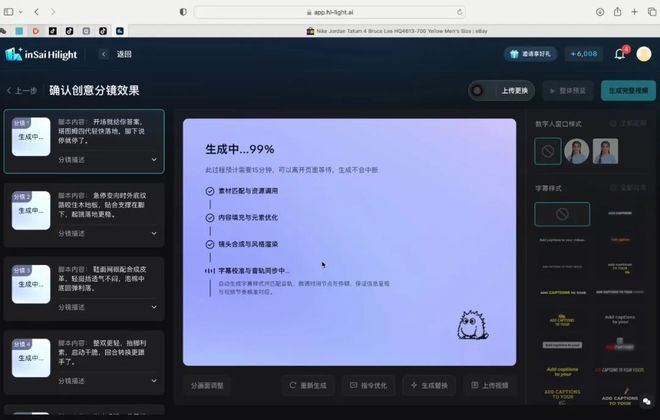Expand 分镜描述 in storyboard 2
Image resolution: width=660 pixels, height=420 pixels.
108,234
